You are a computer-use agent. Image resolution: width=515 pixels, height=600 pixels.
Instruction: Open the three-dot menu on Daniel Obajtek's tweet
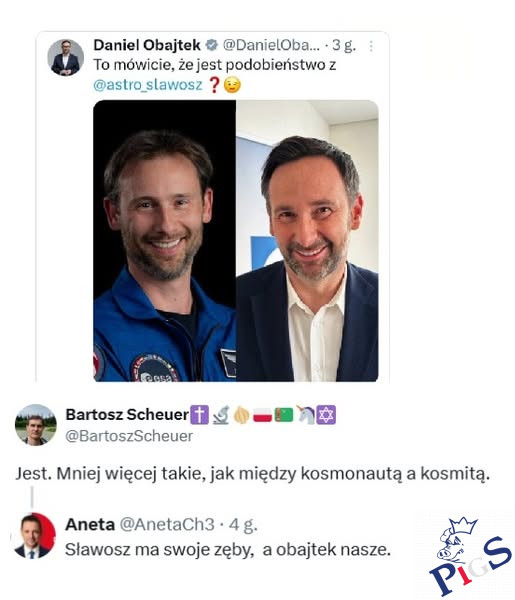pyautogui.click(x=371, y=46)
